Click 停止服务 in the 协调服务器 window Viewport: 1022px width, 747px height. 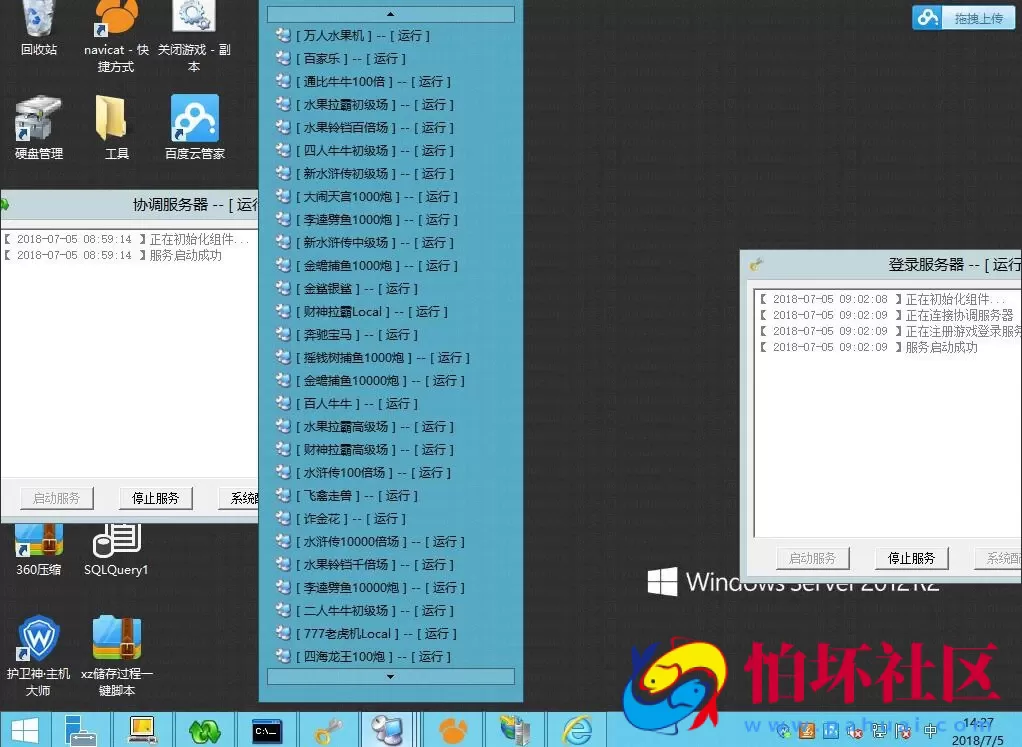coord(155,498)
